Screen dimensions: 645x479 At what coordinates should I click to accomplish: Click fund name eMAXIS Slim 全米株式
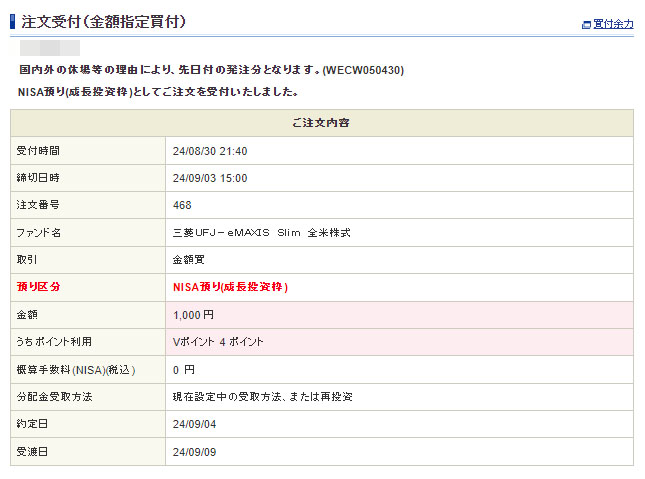262,233
